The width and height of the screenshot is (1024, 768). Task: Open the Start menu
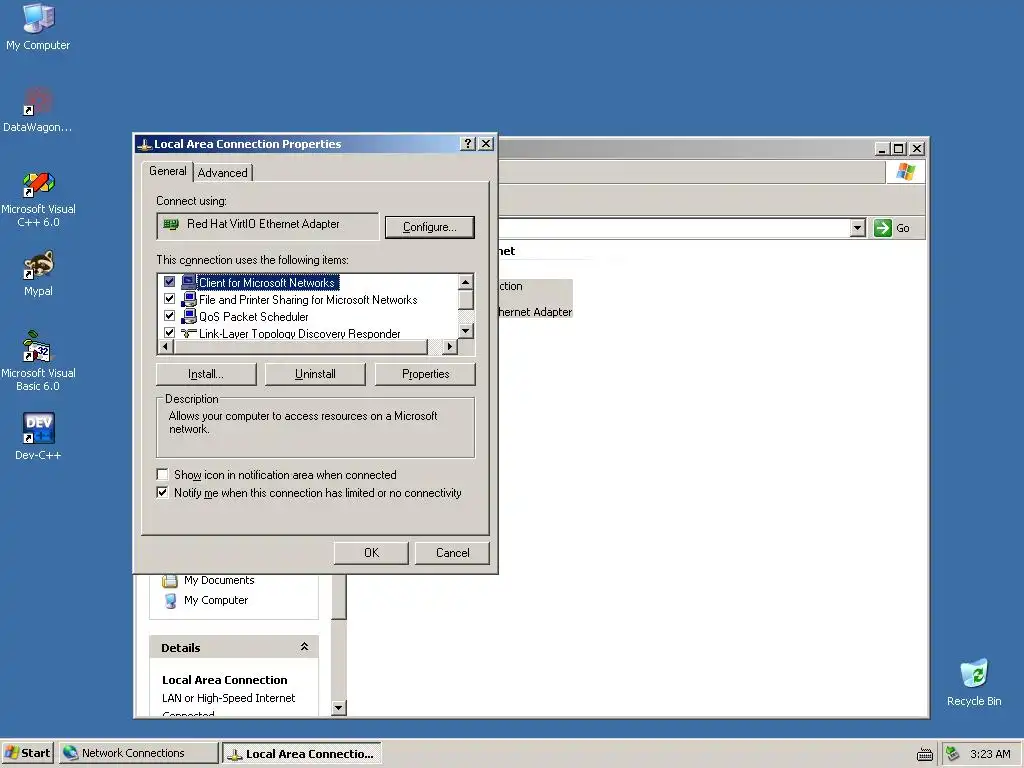click(x=27, y=753)
